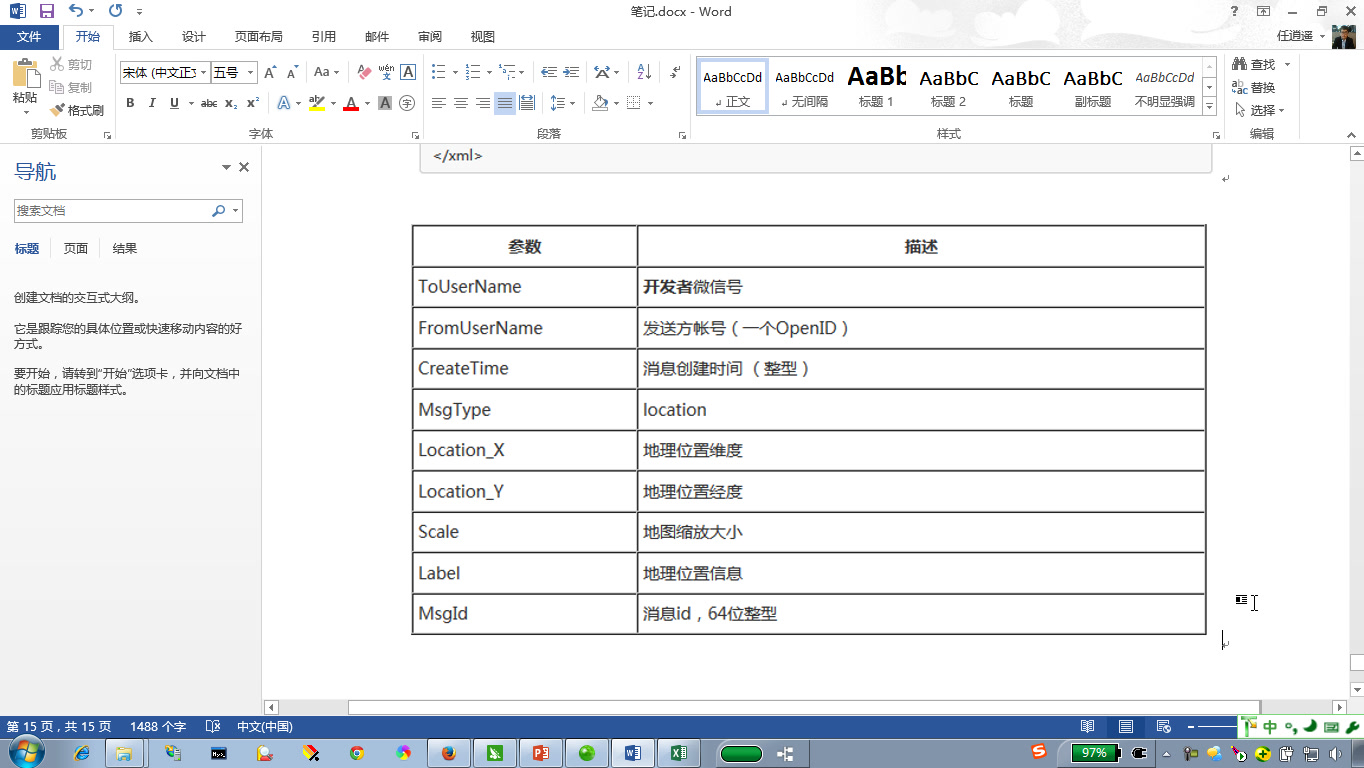Toggle bold formatting
The height and width of the screenshot is (768, 1364).
(130, 103)
